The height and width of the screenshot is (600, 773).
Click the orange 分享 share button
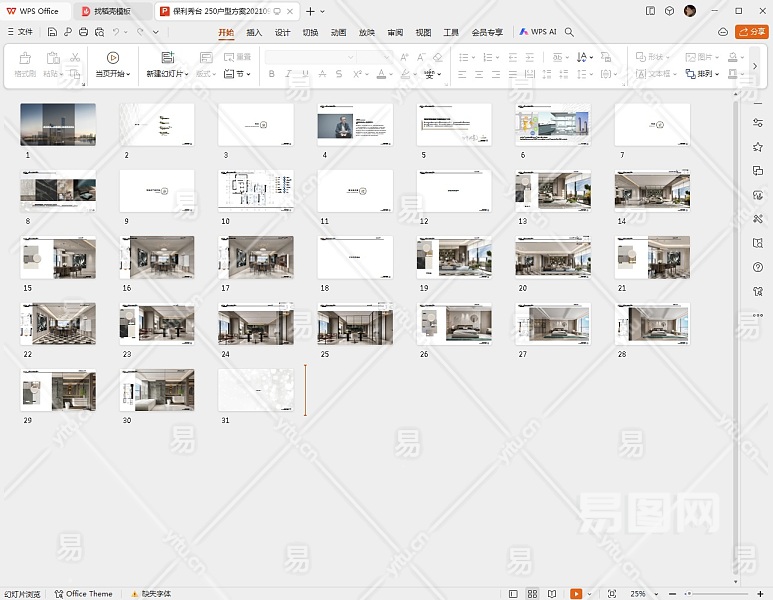point(751,32)
